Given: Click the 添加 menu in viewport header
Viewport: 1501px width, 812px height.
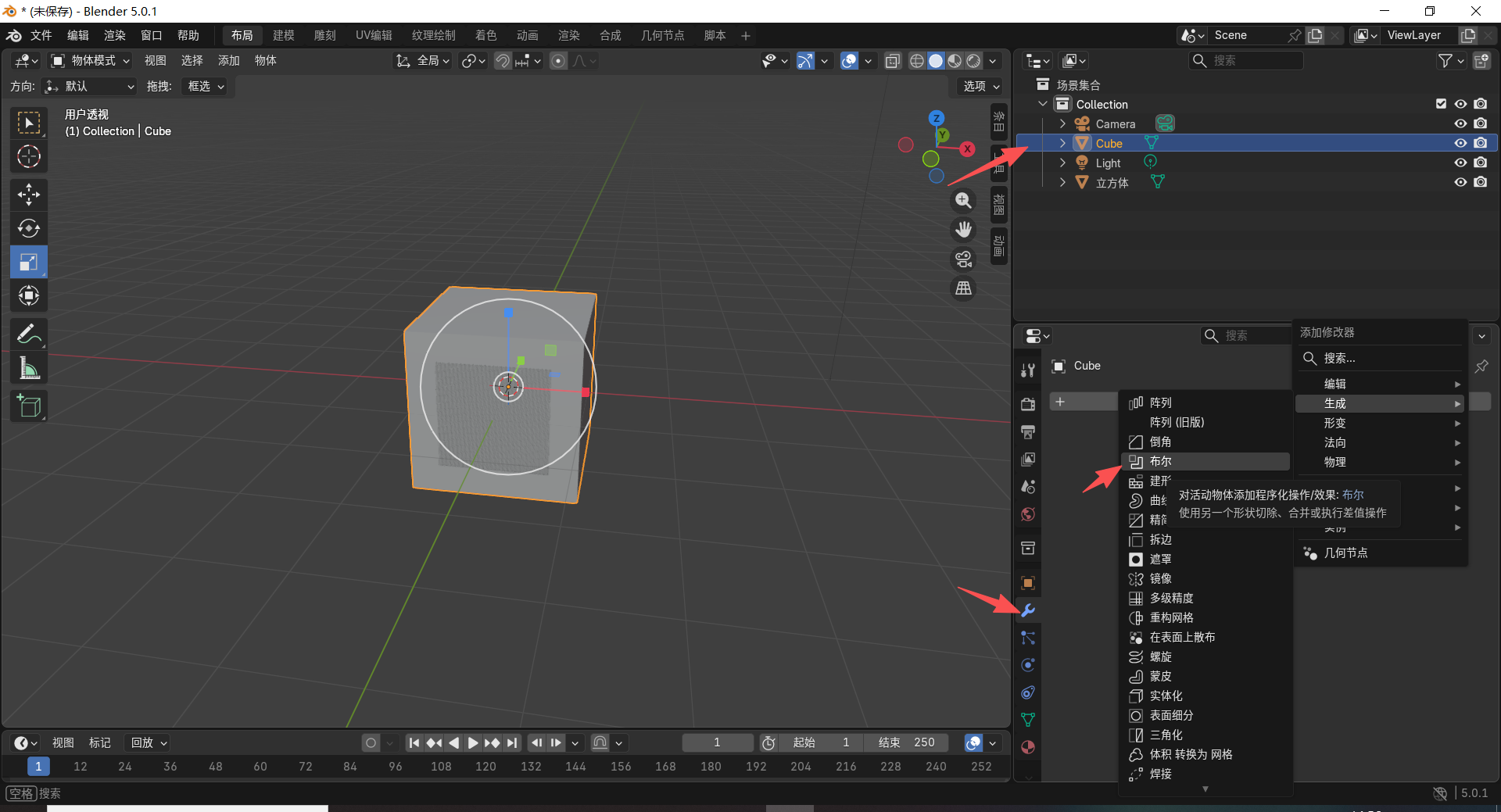Looking at the screenshot, I should 228,61.
